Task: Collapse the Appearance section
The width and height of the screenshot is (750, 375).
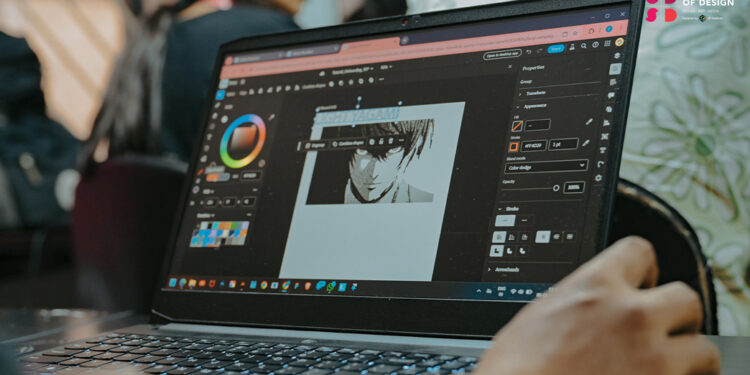Action: click(518, 107)
